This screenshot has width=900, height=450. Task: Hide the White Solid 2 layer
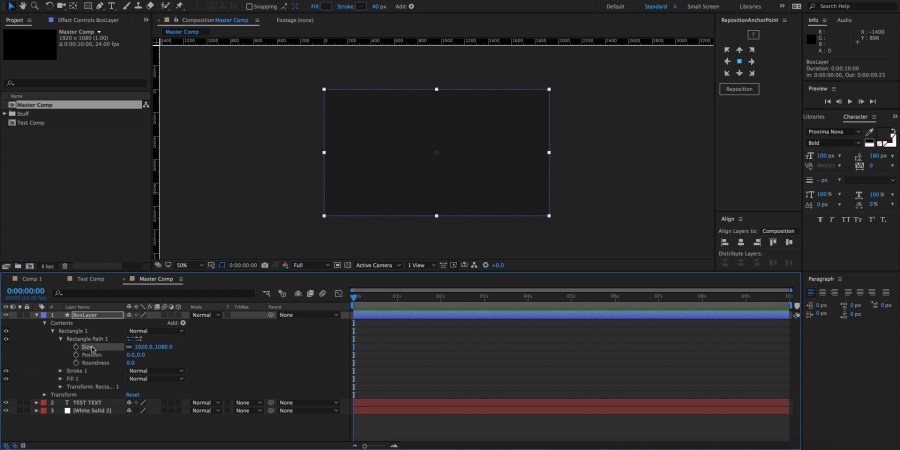pos(6,411)
